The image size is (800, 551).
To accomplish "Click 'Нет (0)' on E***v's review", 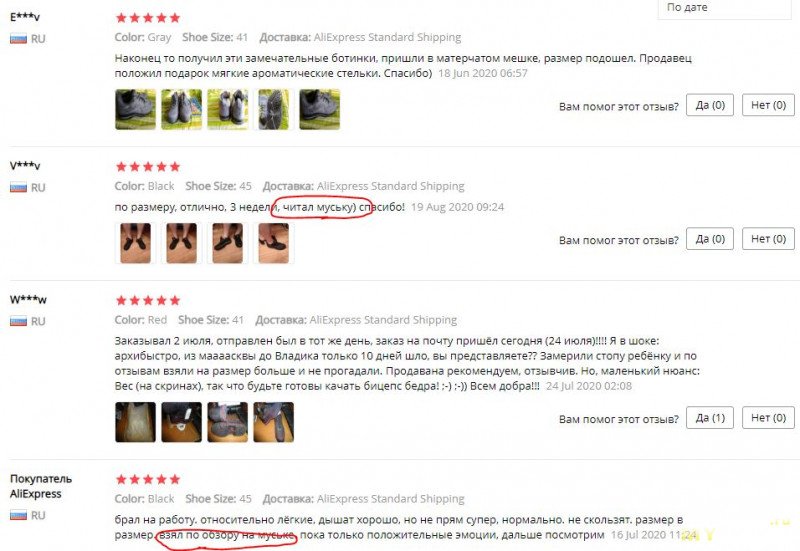I will (x=768, y=105).
